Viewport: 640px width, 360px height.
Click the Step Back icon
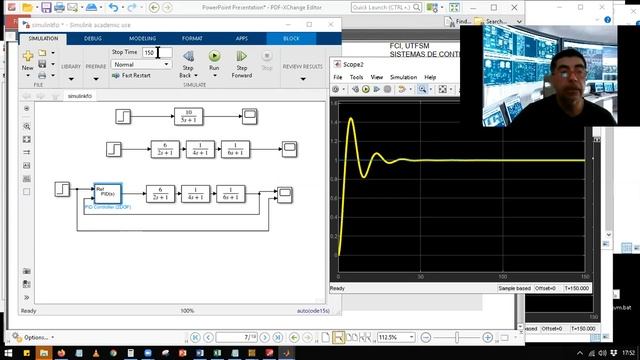click(188, 56)
